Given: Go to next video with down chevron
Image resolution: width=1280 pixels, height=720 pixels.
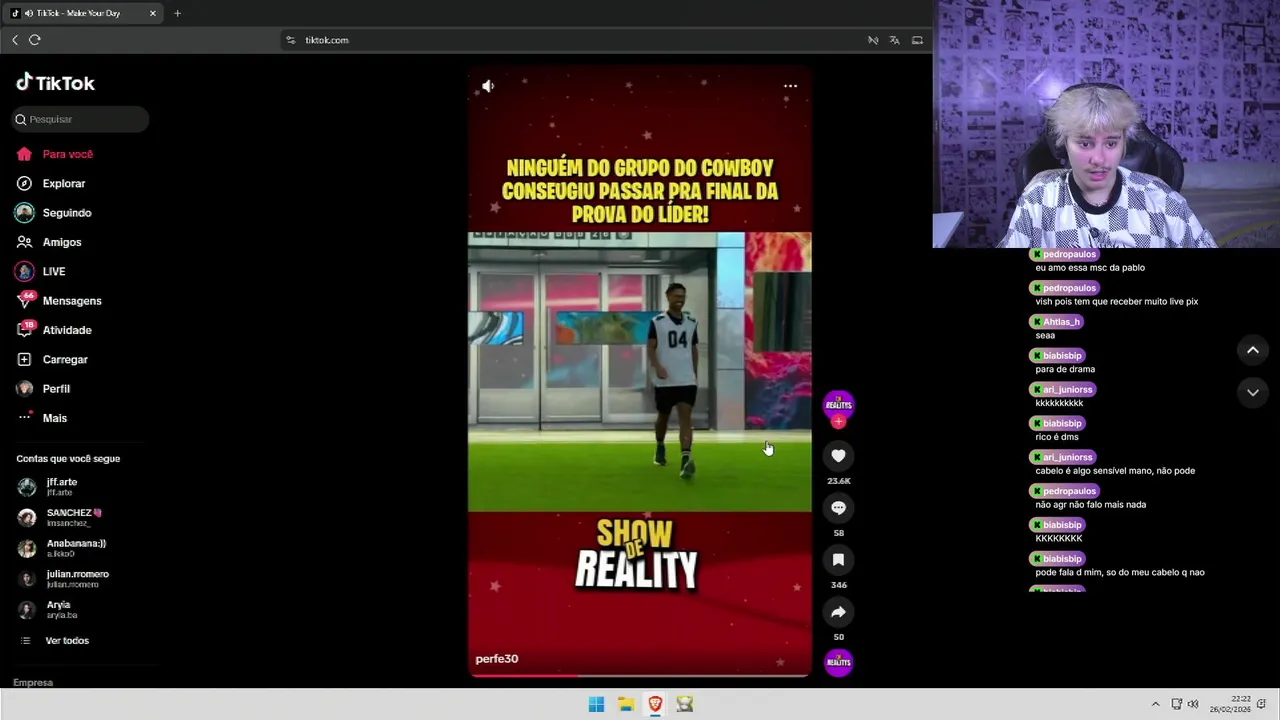Looking at the screenshot, I should point(1252,393).
